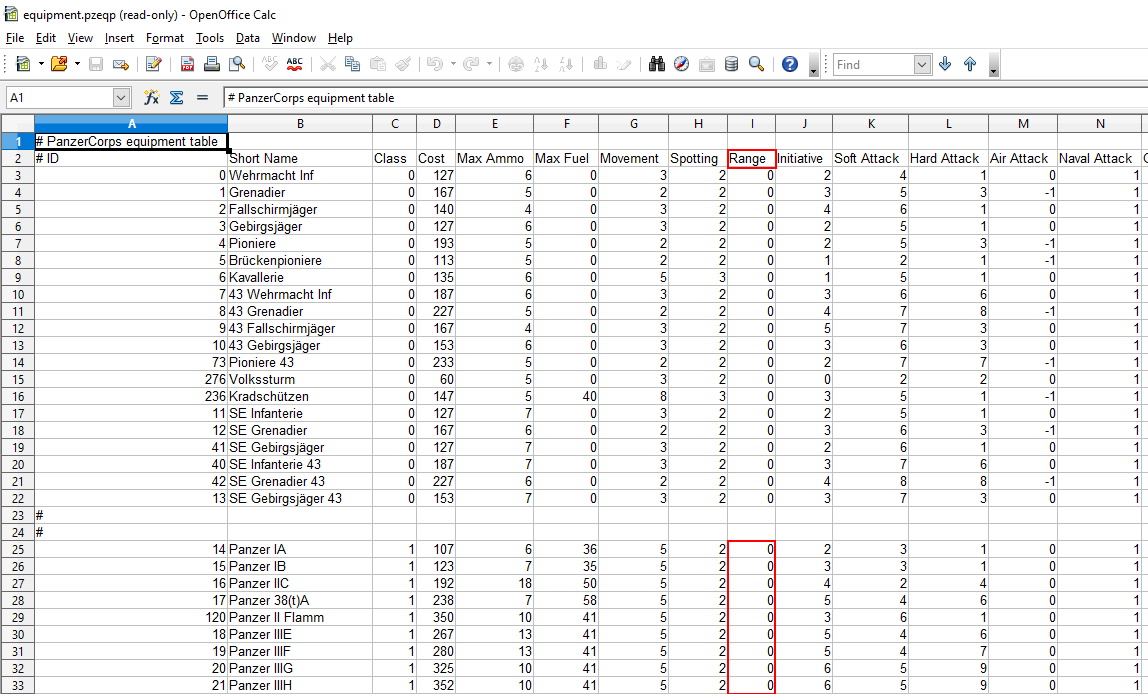Click Find Next down arrow

[945, 64]
